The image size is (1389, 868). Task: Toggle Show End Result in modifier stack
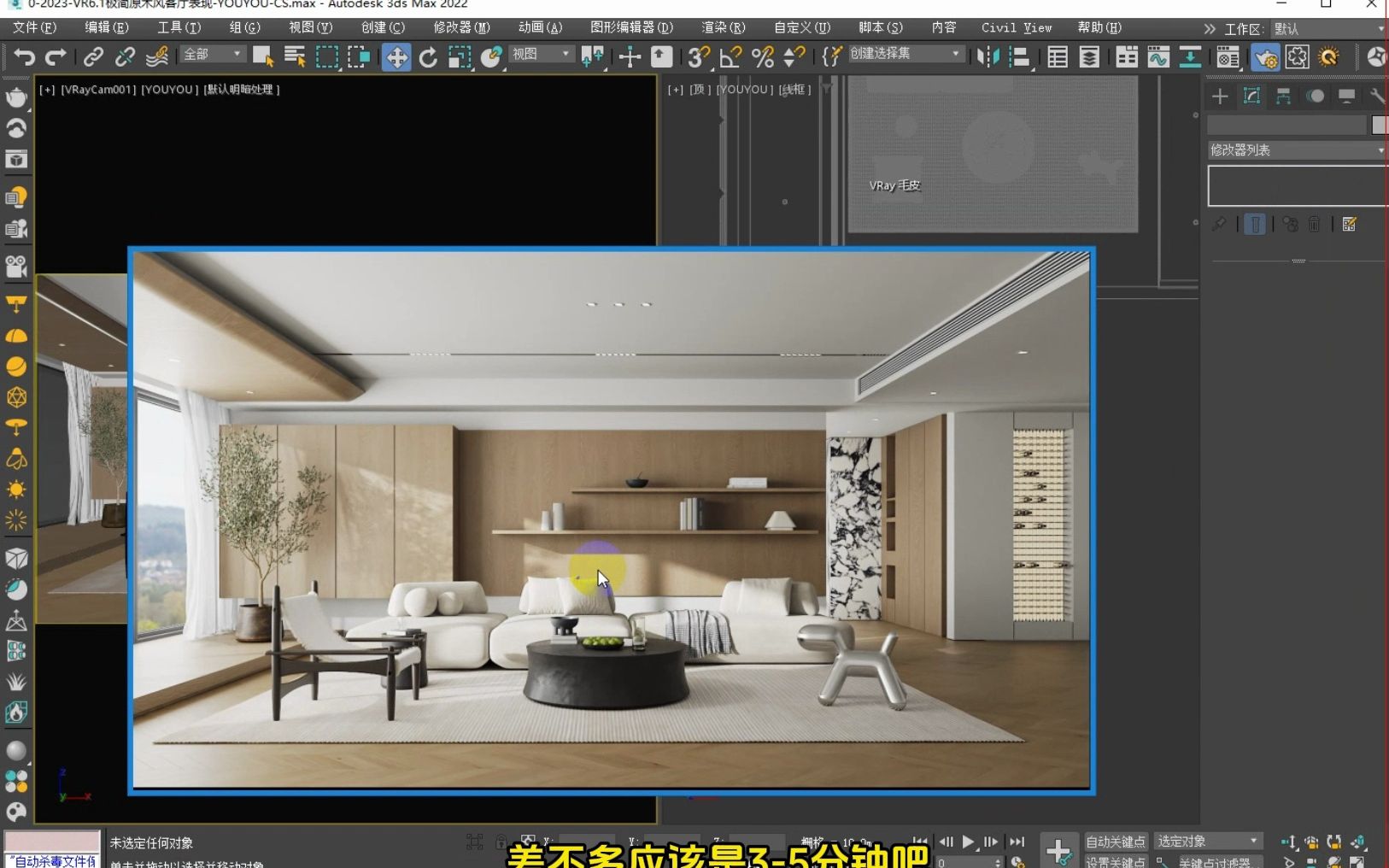[1256, 224]
